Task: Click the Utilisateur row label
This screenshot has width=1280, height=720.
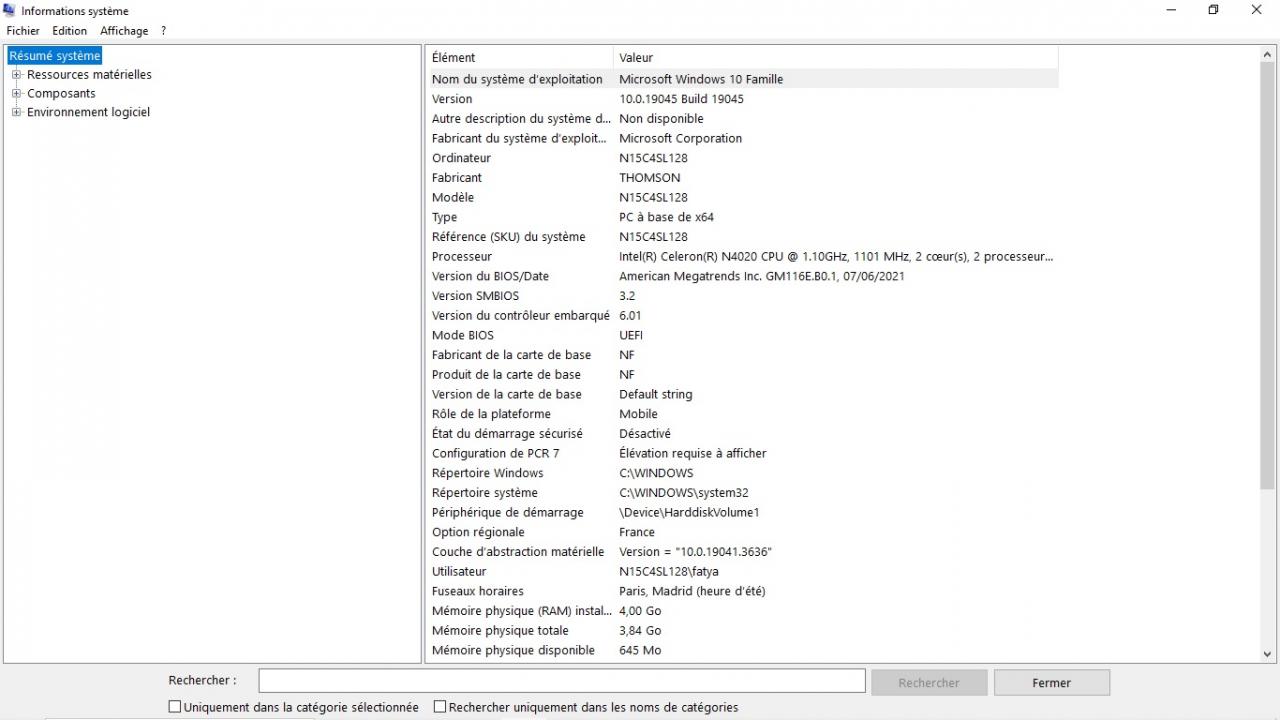Action: [459, 572]
